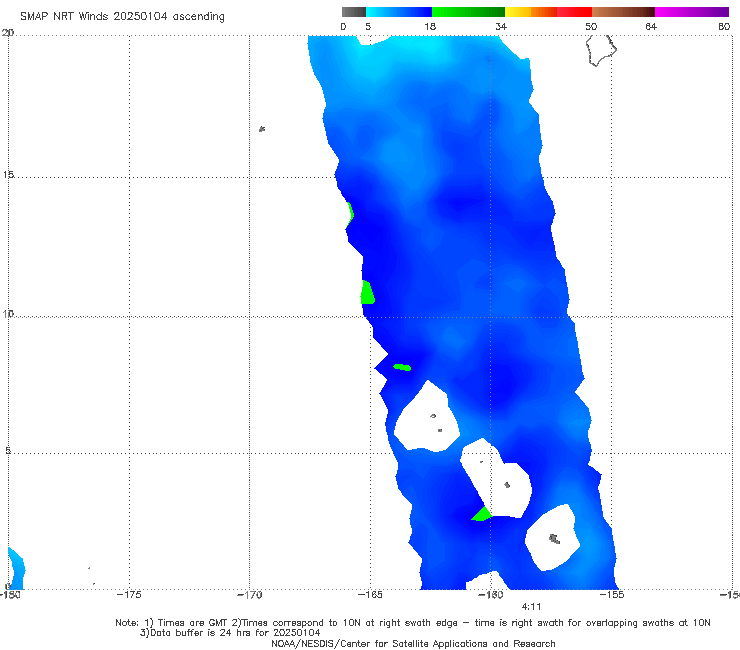Image resolution: width=740 pixels, height=650 pixels.
Task: Click the light blue swath fragment at -180 longitude
Action: pyautogui.click(x=16, y=569)
